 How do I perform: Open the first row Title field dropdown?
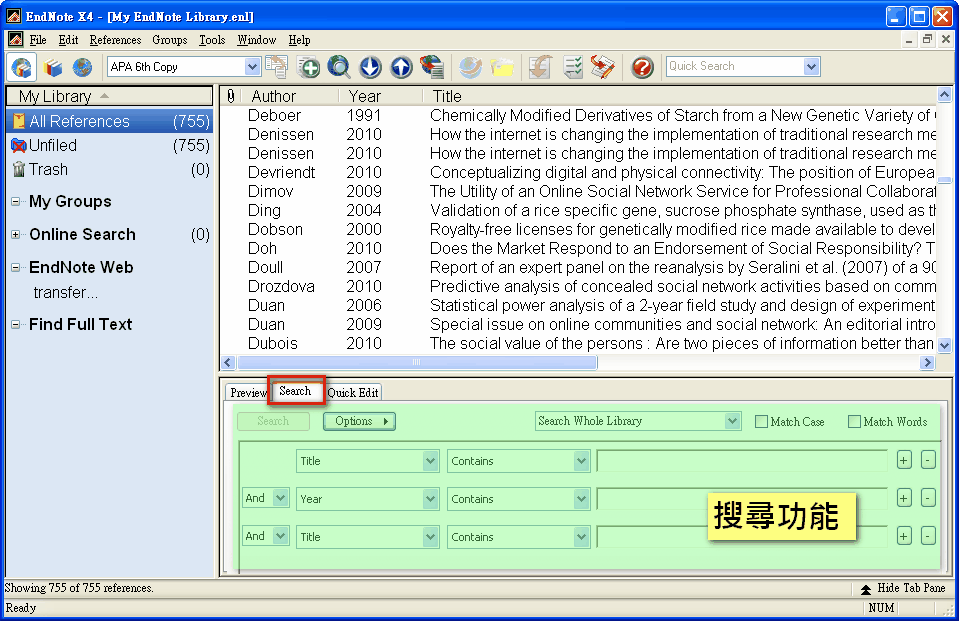pos(431,461)
